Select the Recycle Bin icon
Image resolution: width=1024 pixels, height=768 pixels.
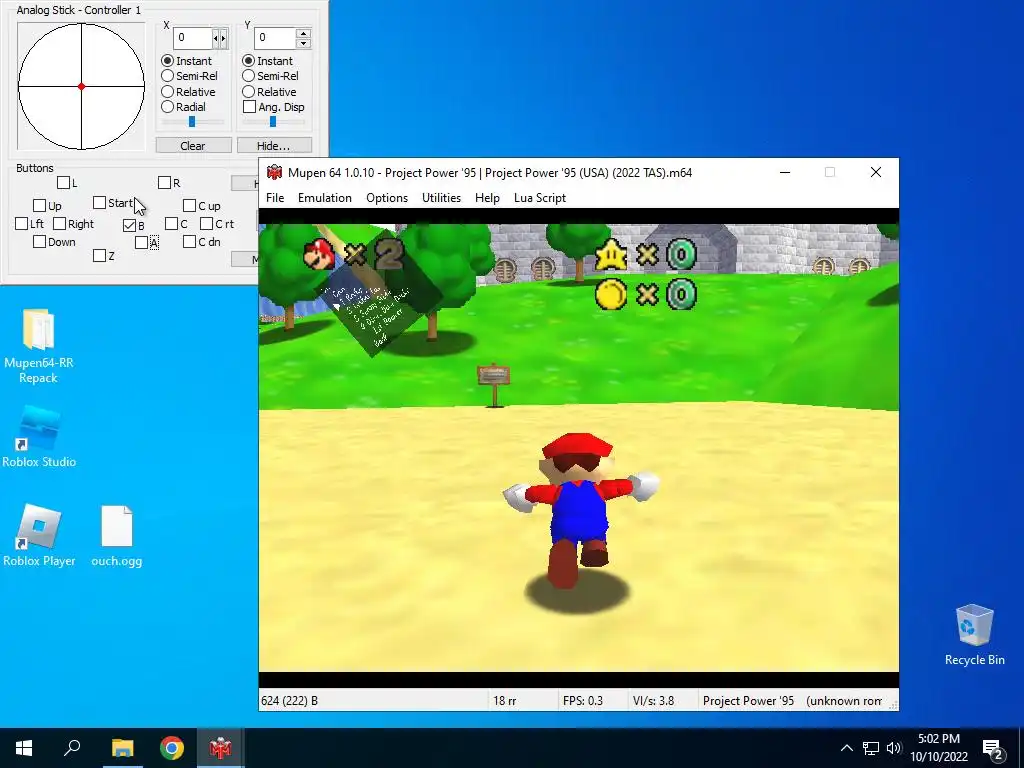pos(974,635)
